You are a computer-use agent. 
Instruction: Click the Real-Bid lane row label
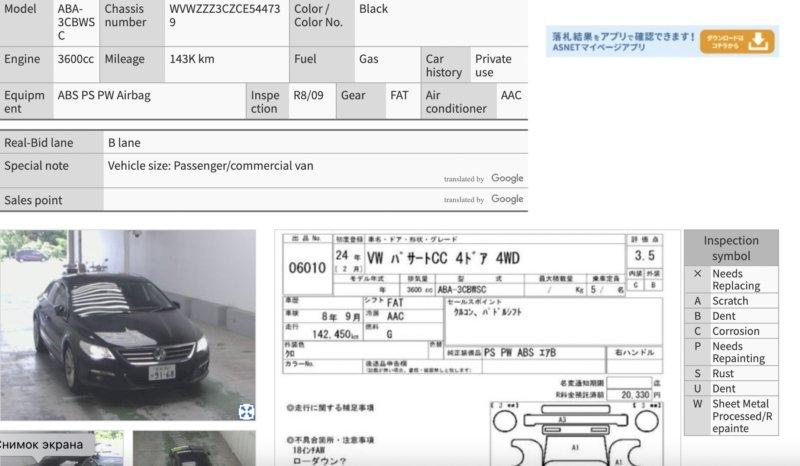pyautogui.click(x=39, y=143)
